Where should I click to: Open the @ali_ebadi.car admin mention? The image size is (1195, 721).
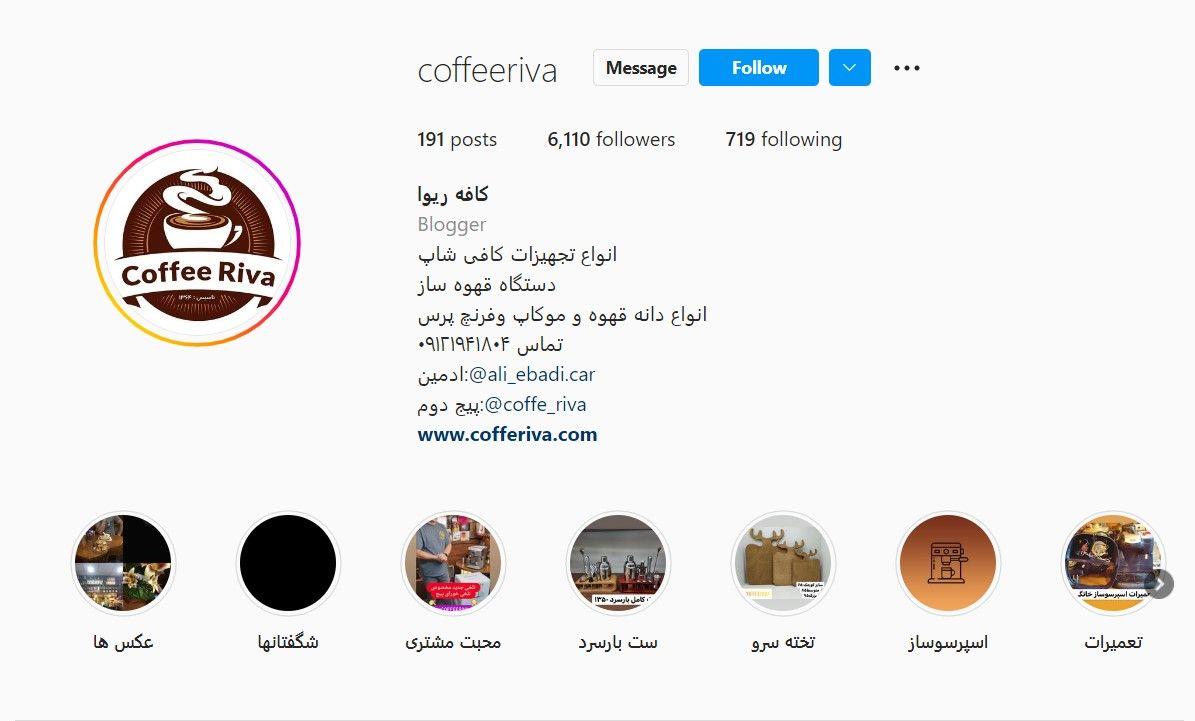(x=531, y=374)
